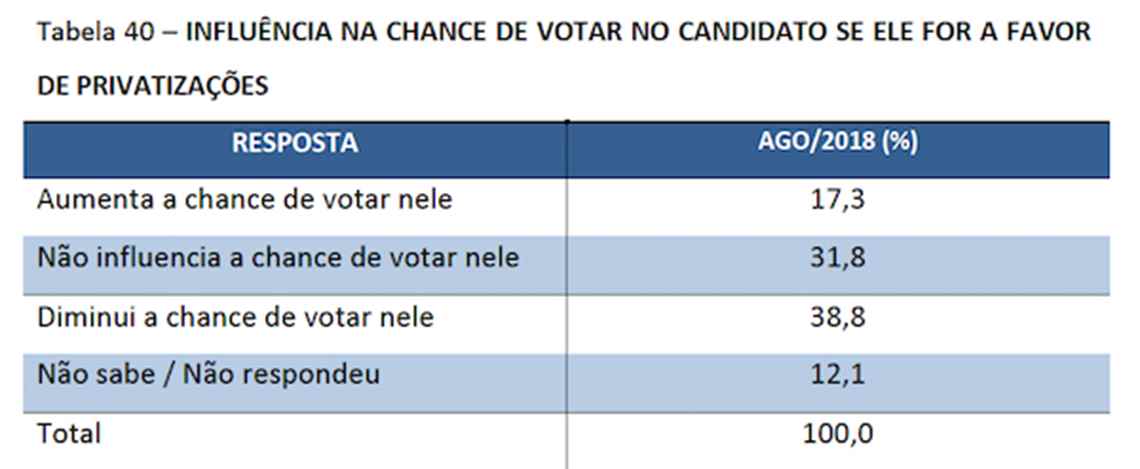Click the 'Diminui a chance de votar nele' row
This screenshot has height=469, width=1140.
[235, 318]
